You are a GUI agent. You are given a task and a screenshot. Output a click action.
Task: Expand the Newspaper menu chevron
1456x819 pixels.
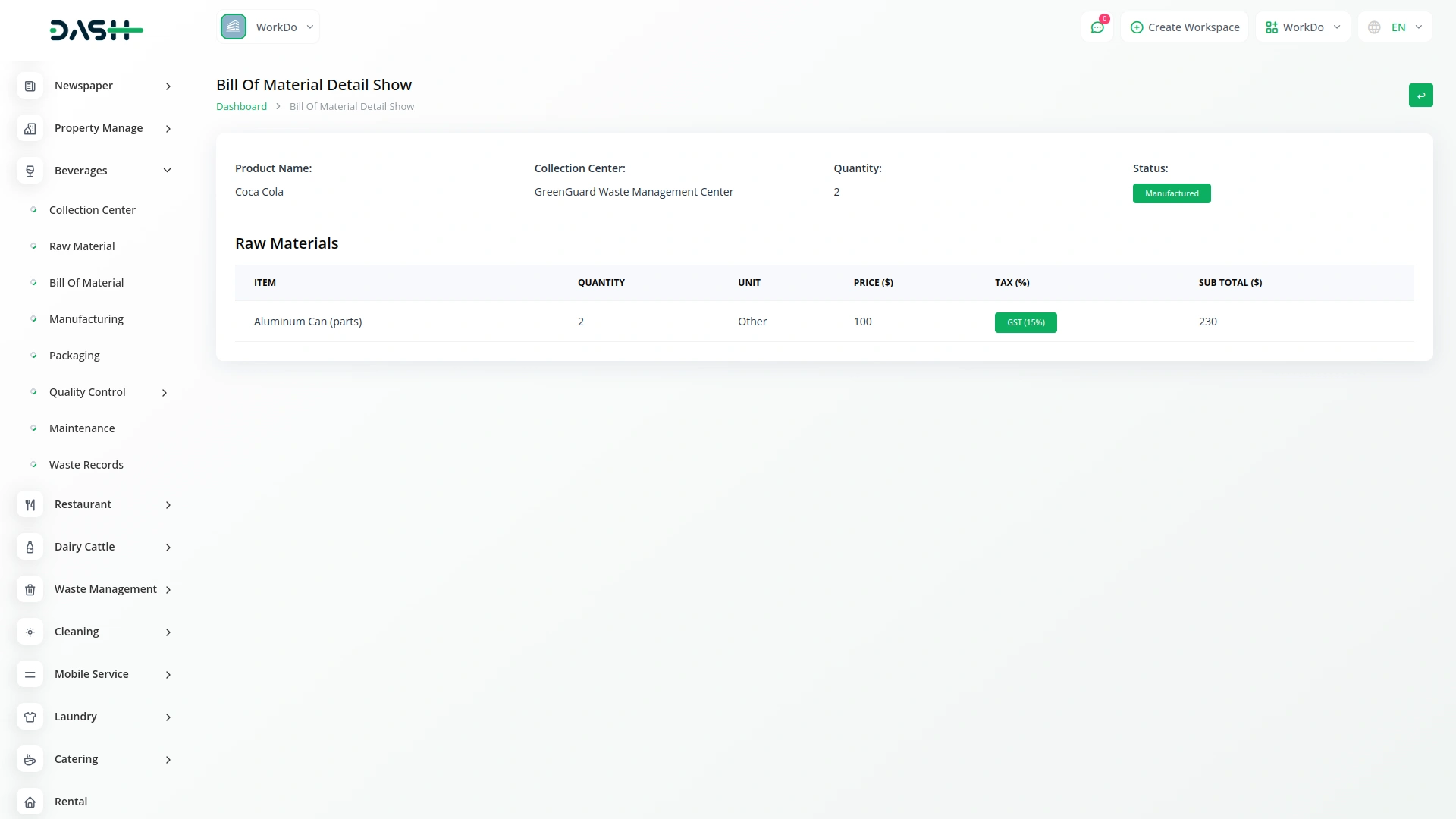168,86
